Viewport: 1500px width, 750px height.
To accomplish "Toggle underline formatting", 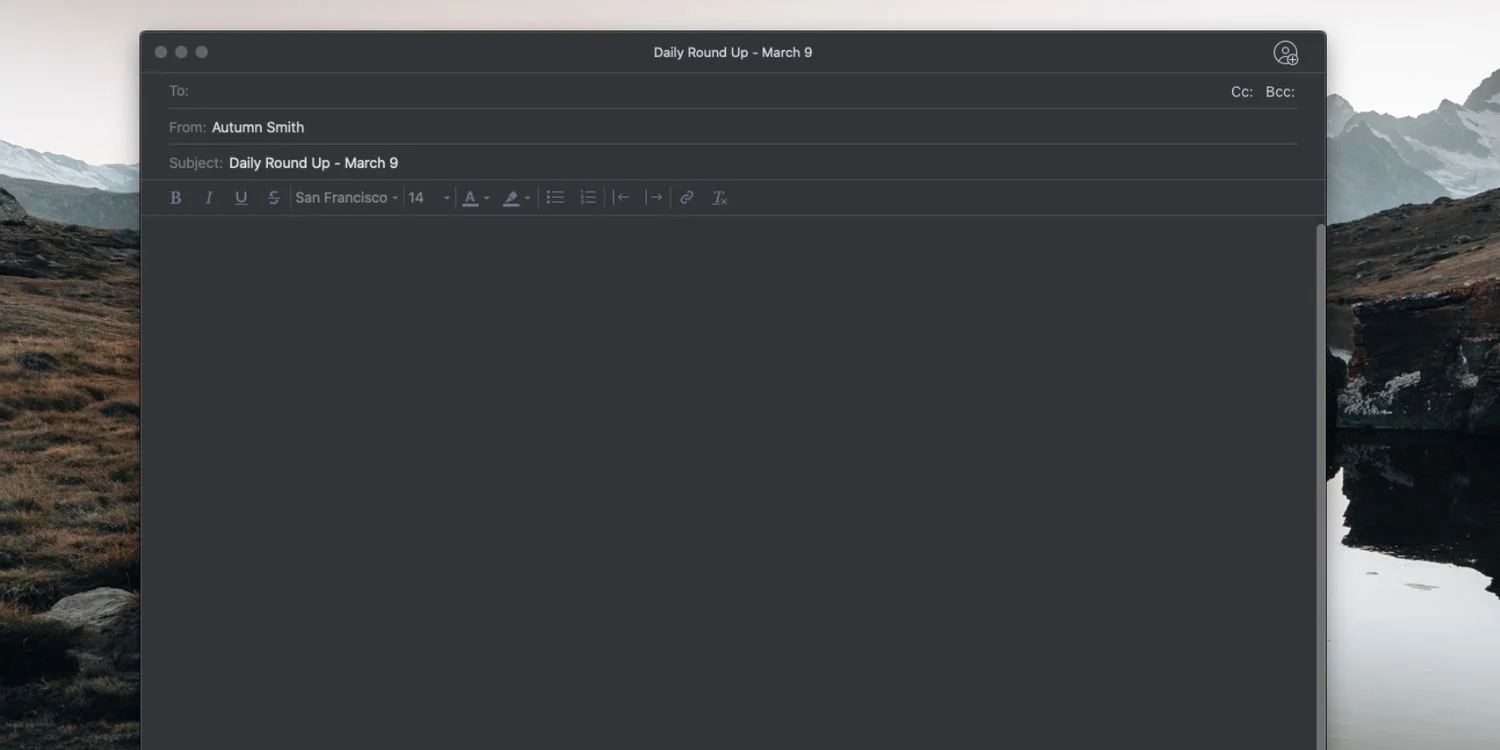I will click(241, 198).
